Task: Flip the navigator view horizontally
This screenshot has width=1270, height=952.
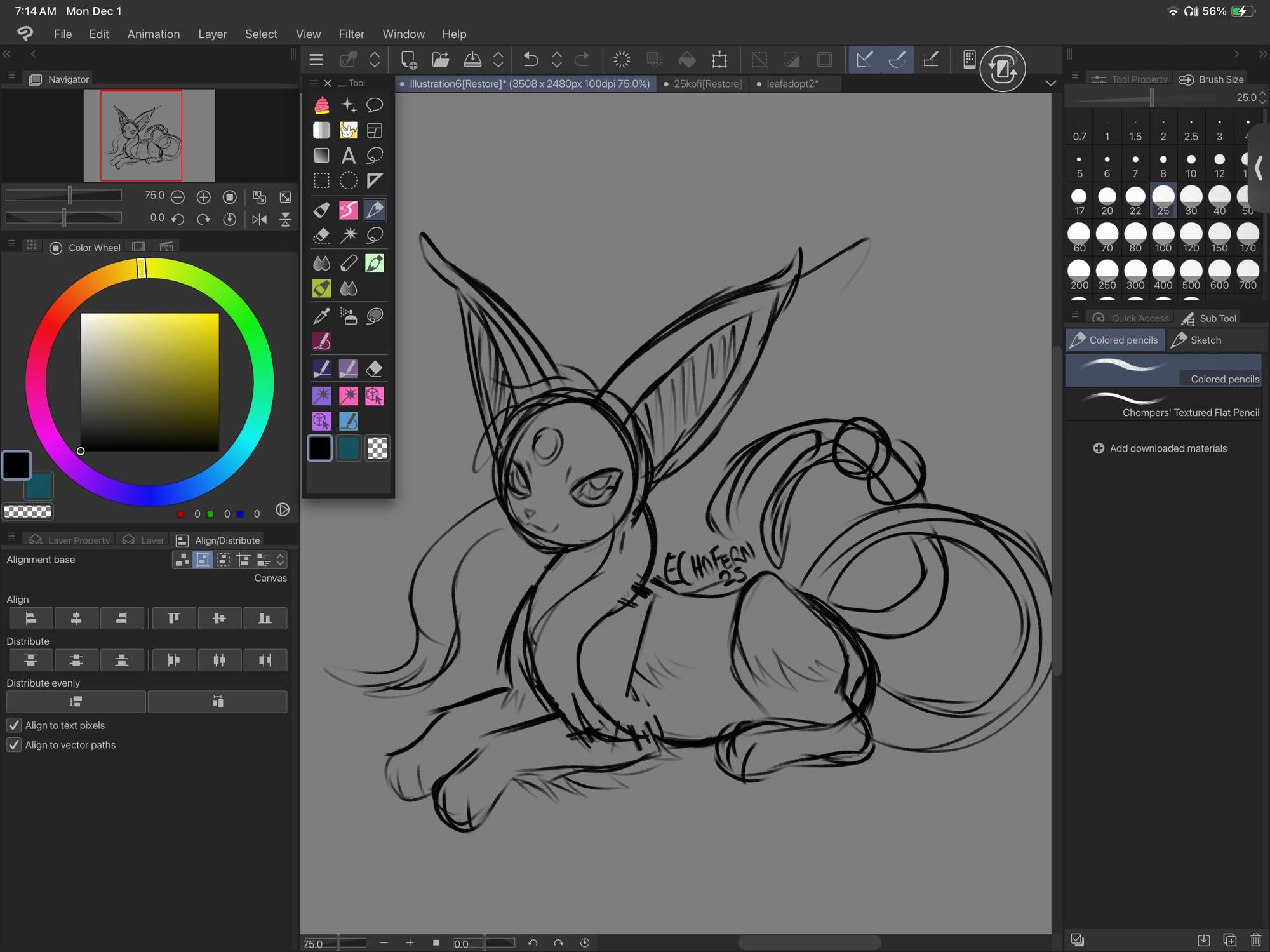Action: 259,219
